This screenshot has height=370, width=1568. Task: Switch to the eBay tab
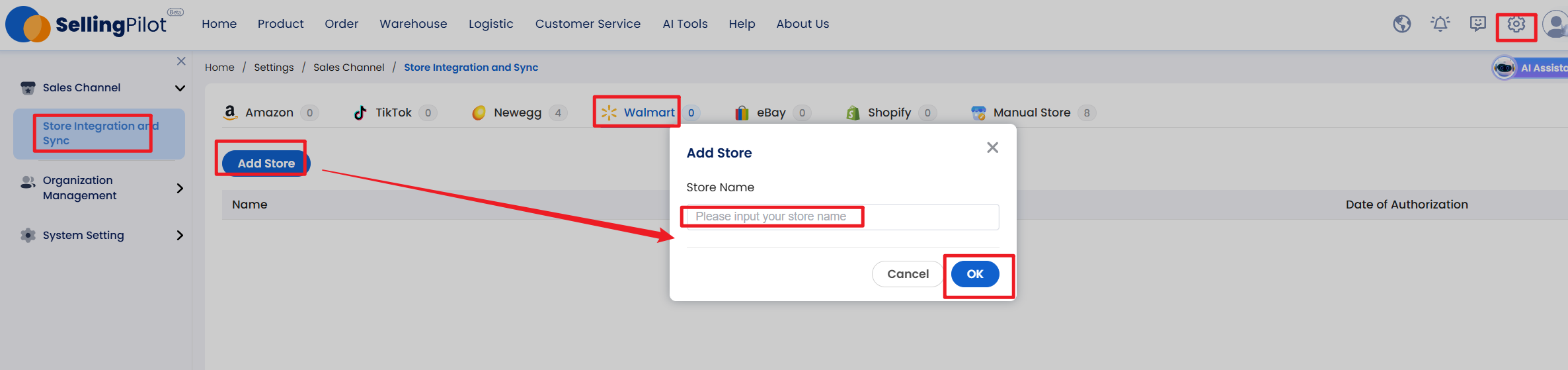(773, 113)
